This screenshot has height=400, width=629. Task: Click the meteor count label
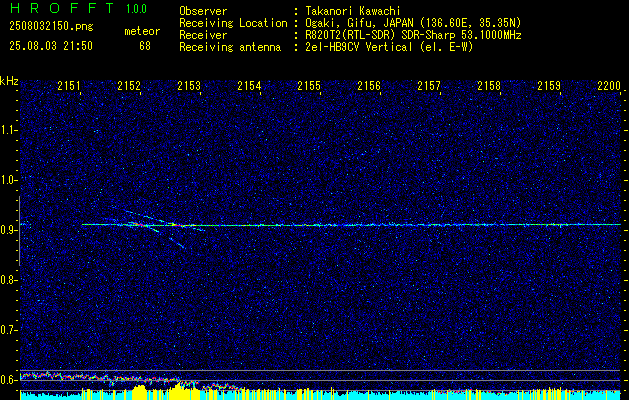(x=142, y=31)
